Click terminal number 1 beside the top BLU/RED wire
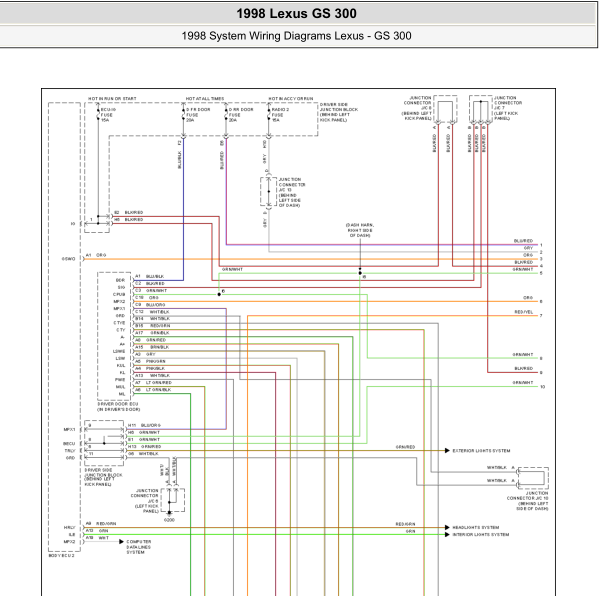The width and height of the screenshot is (599, 596). click(541, 245)
